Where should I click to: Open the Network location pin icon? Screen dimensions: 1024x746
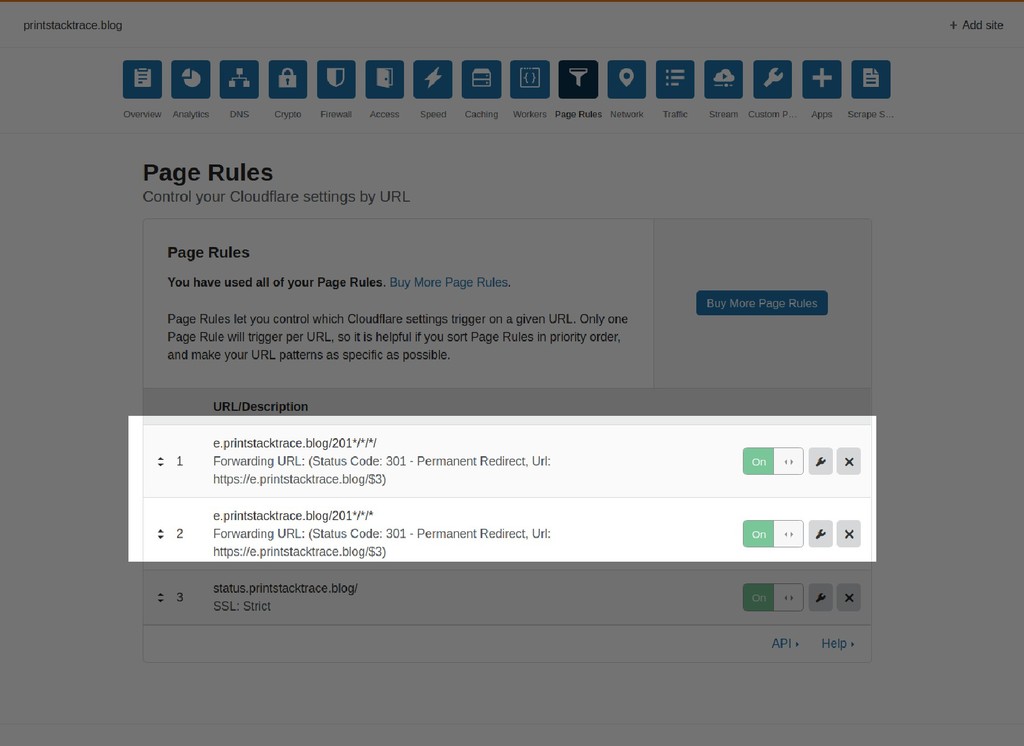(x=626, y=79)
